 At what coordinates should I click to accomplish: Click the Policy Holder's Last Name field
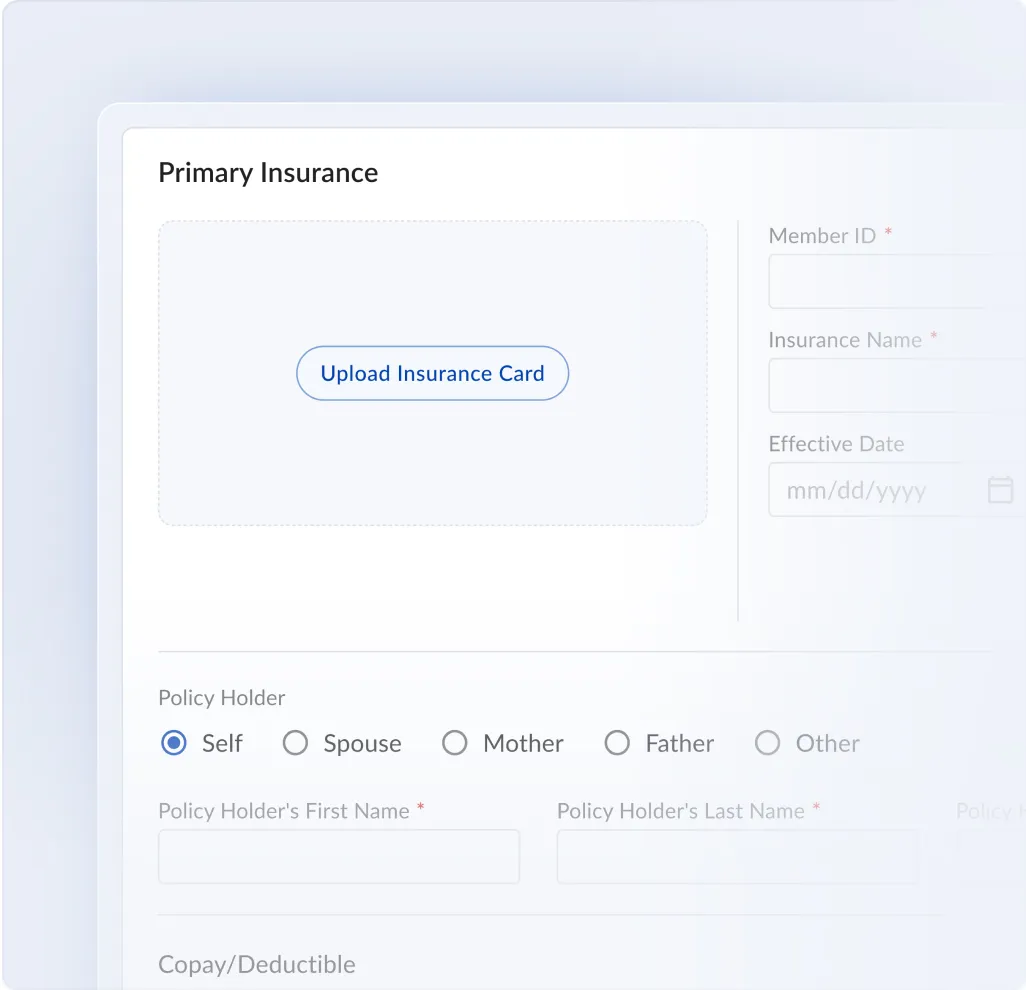[737, 857]
